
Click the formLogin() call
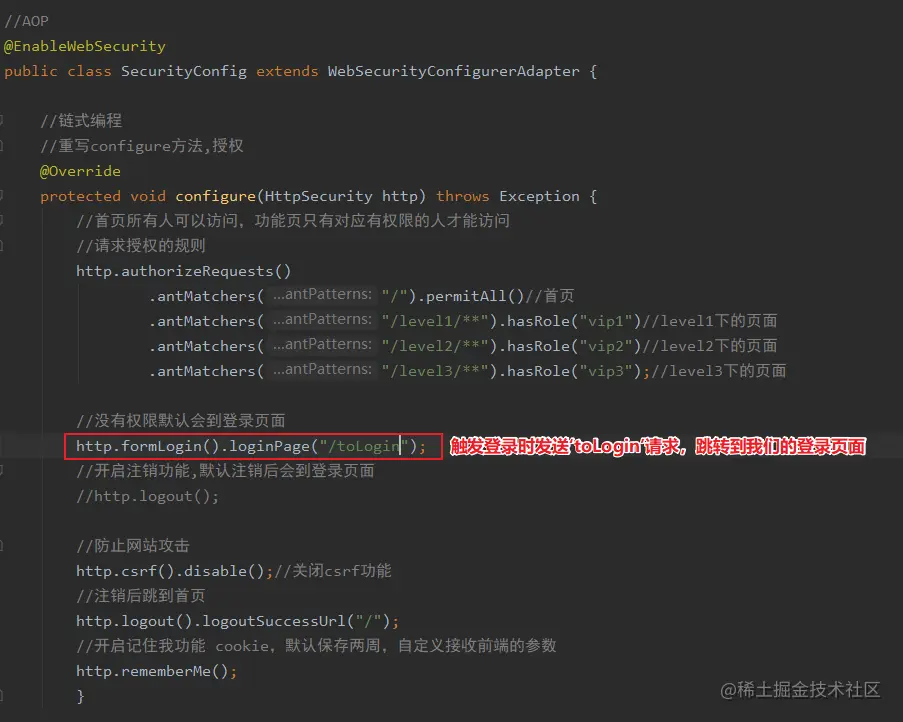[170, 446]
